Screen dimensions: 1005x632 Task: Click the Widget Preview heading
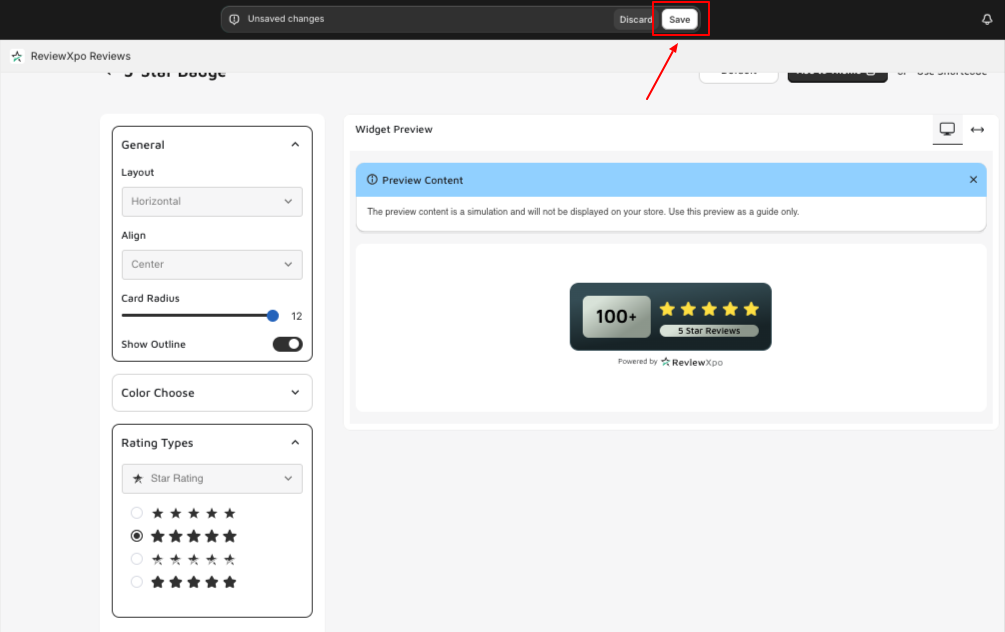[394, 129]
